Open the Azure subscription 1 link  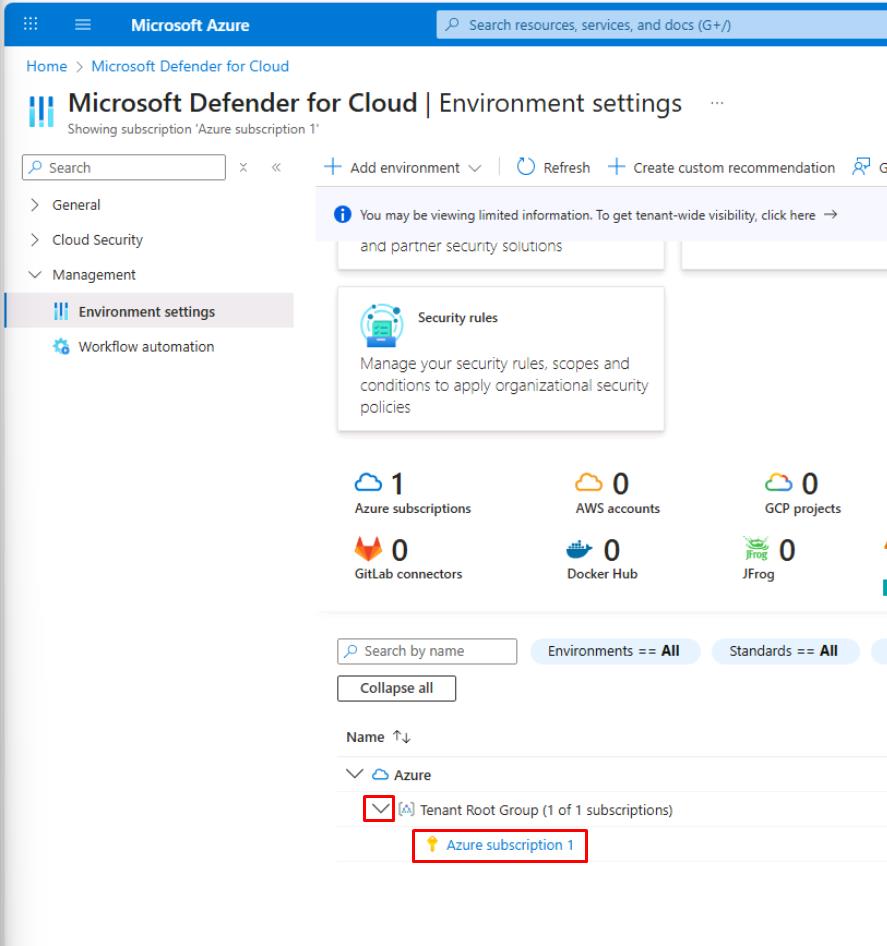(x=510, y=845)
